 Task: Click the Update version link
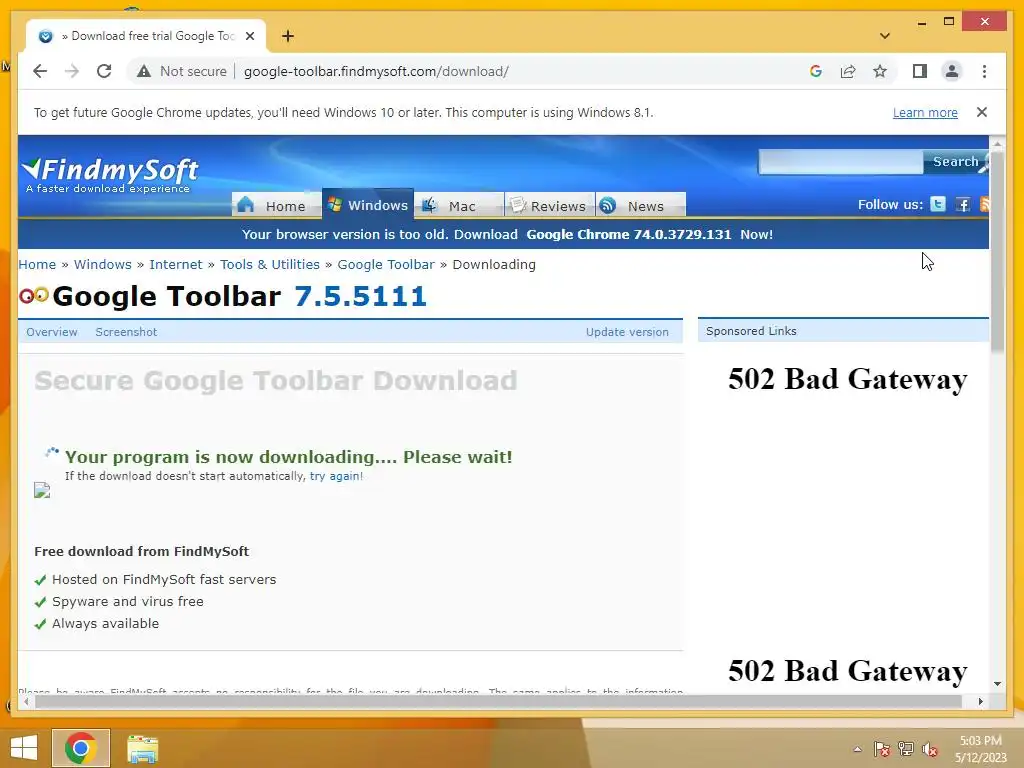pyautogui.click(x=627, y=332)
